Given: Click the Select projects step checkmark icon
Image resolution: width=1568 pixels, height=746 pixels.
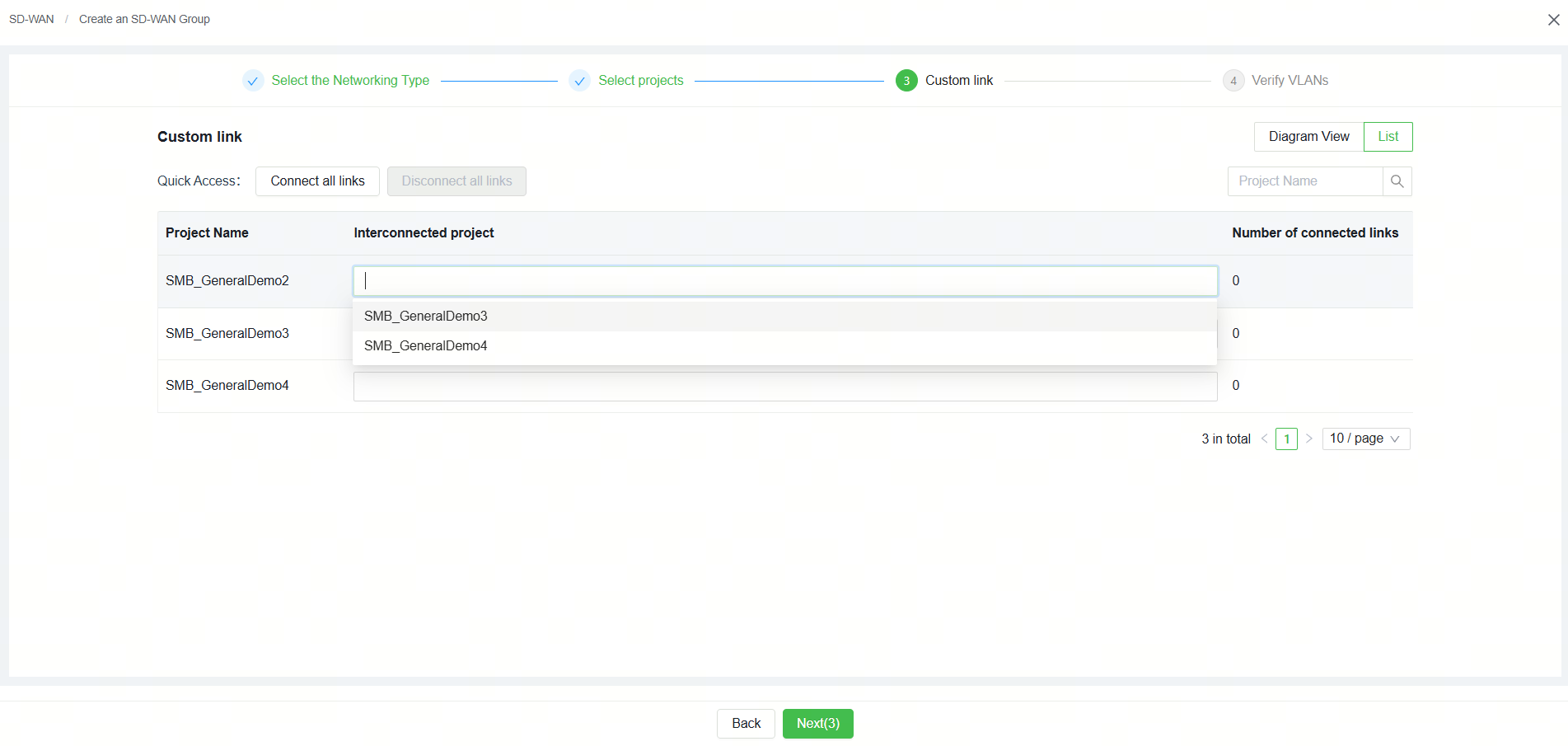Looking at the screenshot, I should click(580, 81).
